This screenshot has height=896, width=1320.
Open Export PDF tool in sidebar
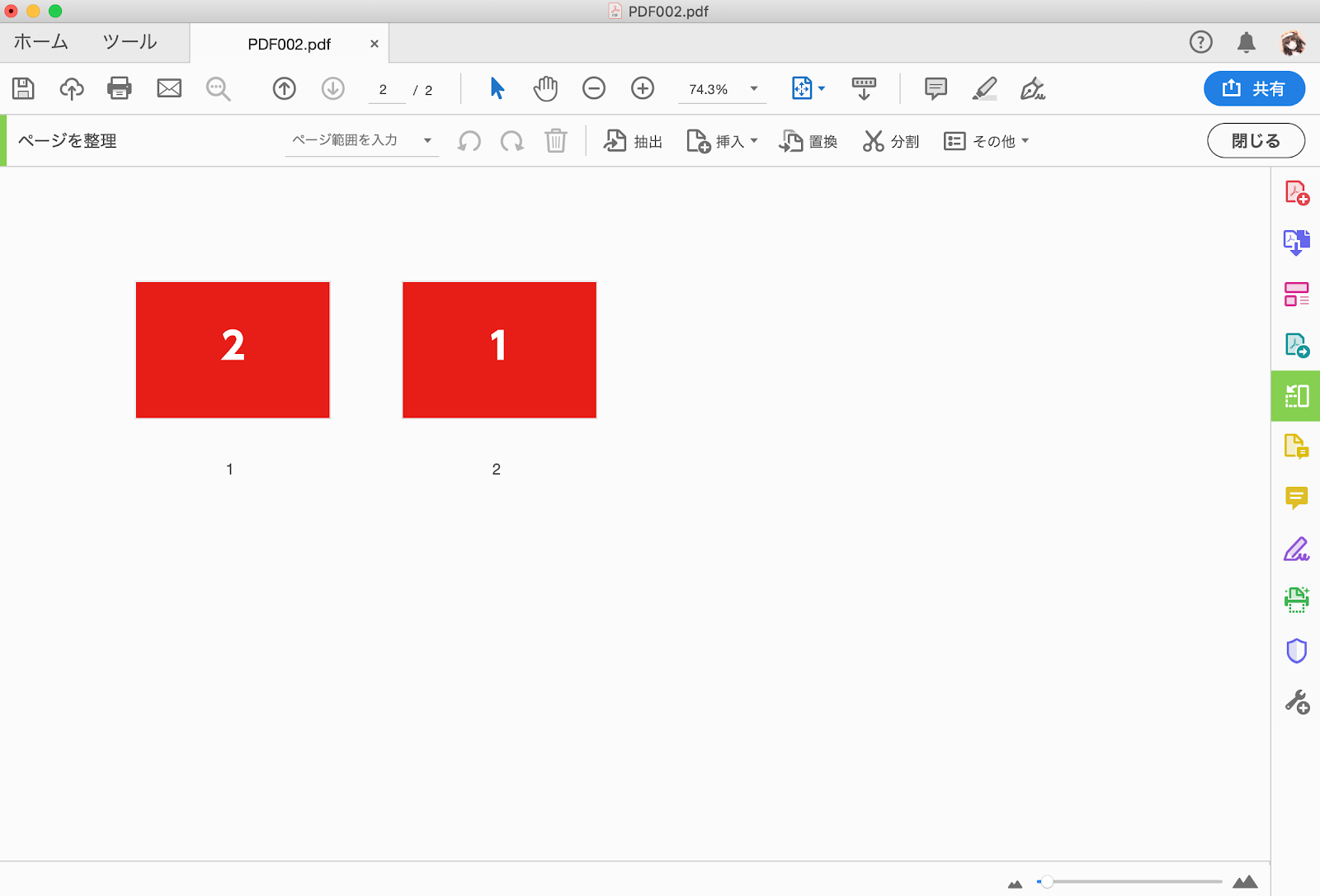[x=1297, y=345]
